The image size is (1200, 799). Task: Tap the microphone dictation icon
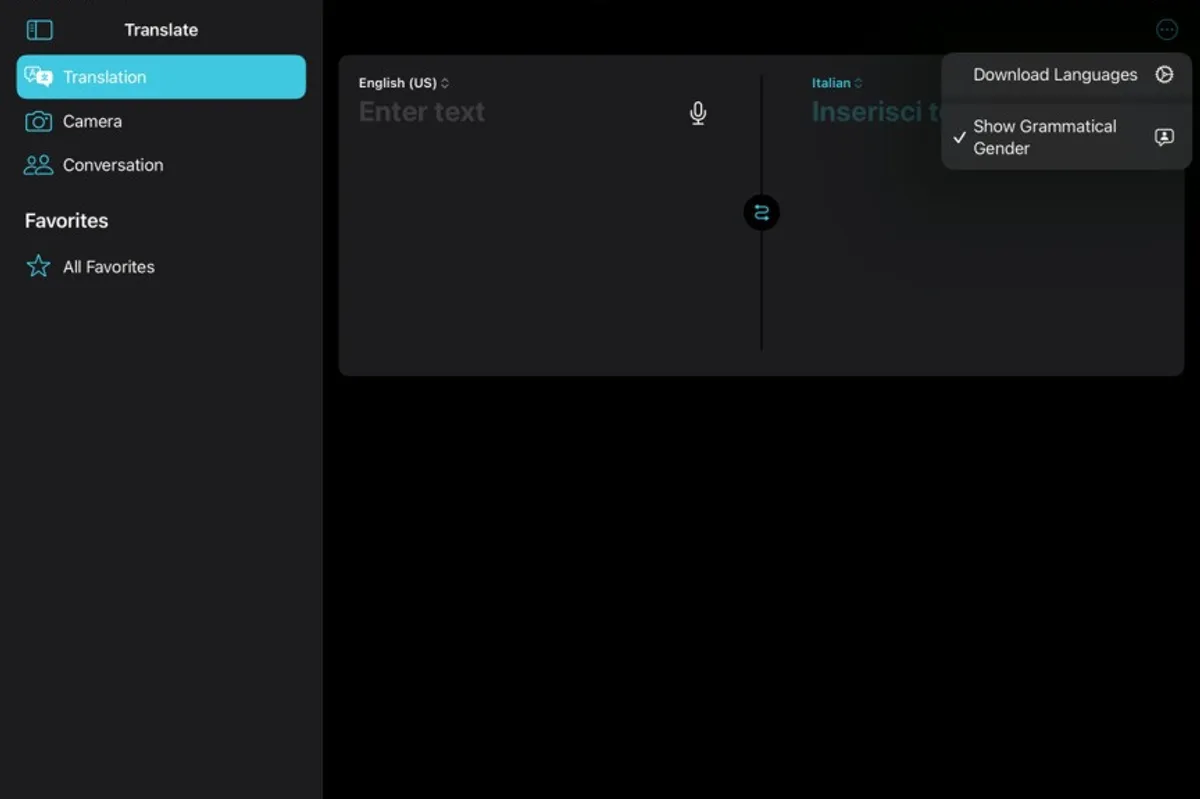click(x=698, y=113)
